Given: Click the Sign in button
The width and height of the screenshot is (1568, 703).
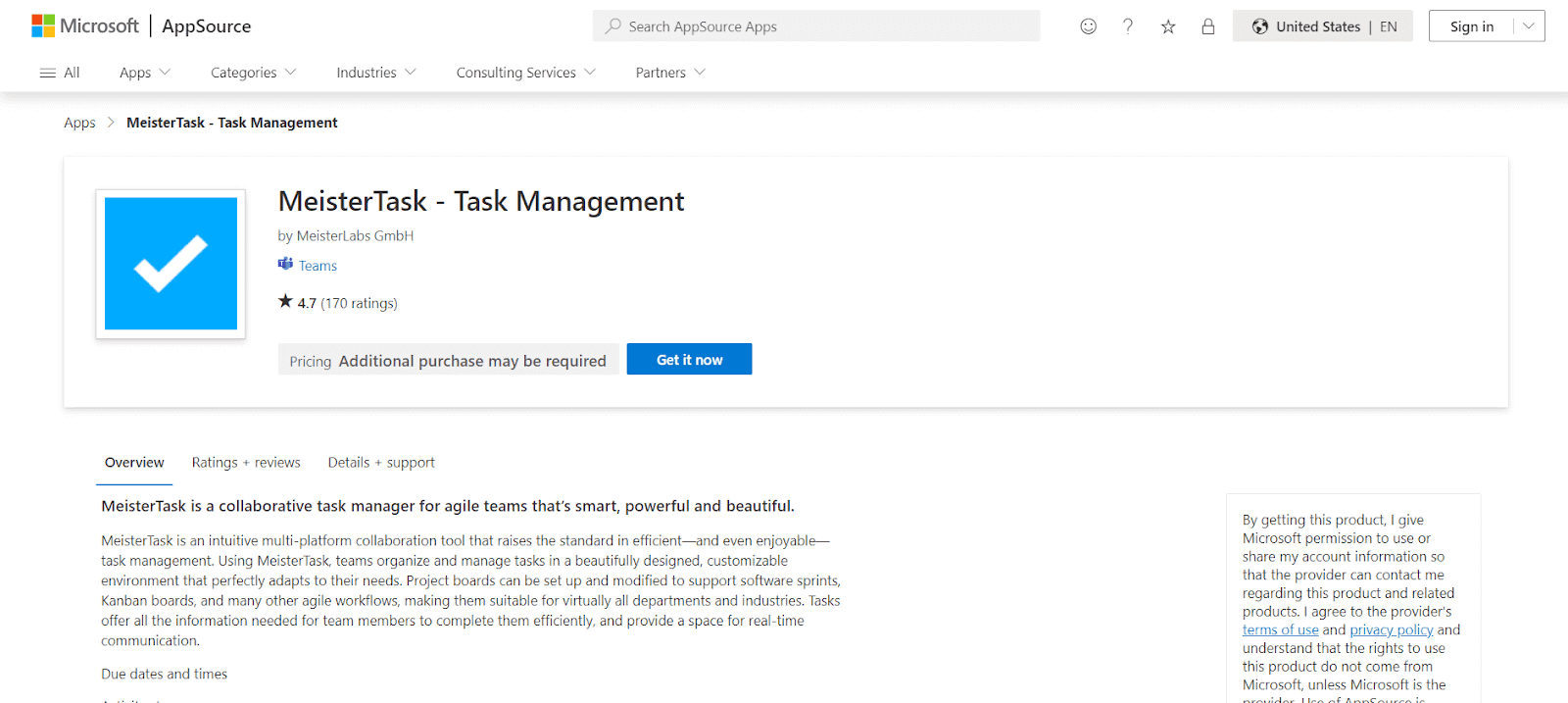Looking at the screenshot, I should (1471, 26).
